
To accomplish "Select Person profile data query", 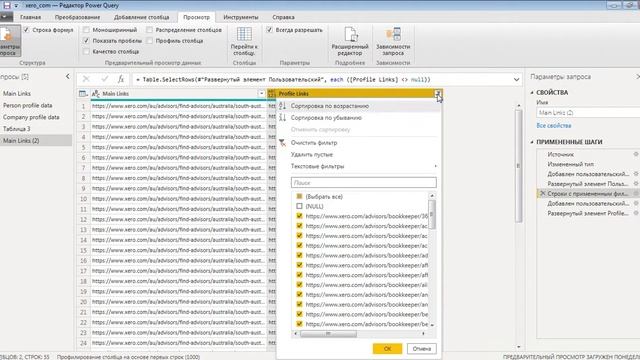I will 28,105.
